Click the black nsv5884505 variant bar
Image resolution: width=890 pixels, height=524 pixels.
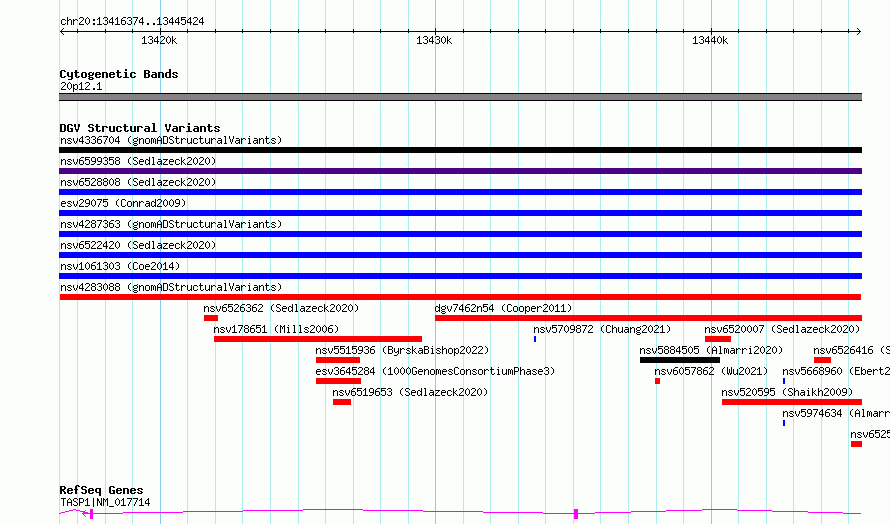680,360
